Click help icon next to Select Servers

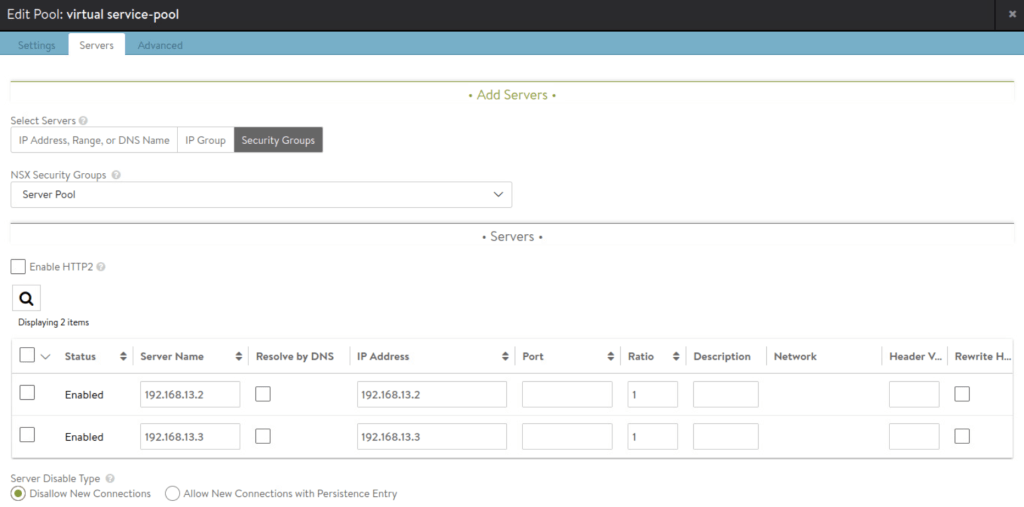tap(83, 121)
